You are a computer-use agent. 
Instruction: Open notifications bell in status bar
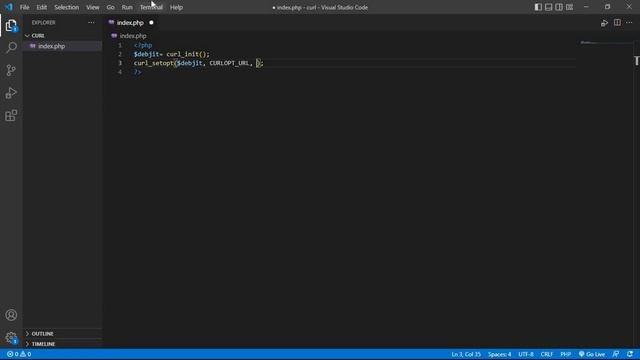pyautogui.click(x=630, y=354)
